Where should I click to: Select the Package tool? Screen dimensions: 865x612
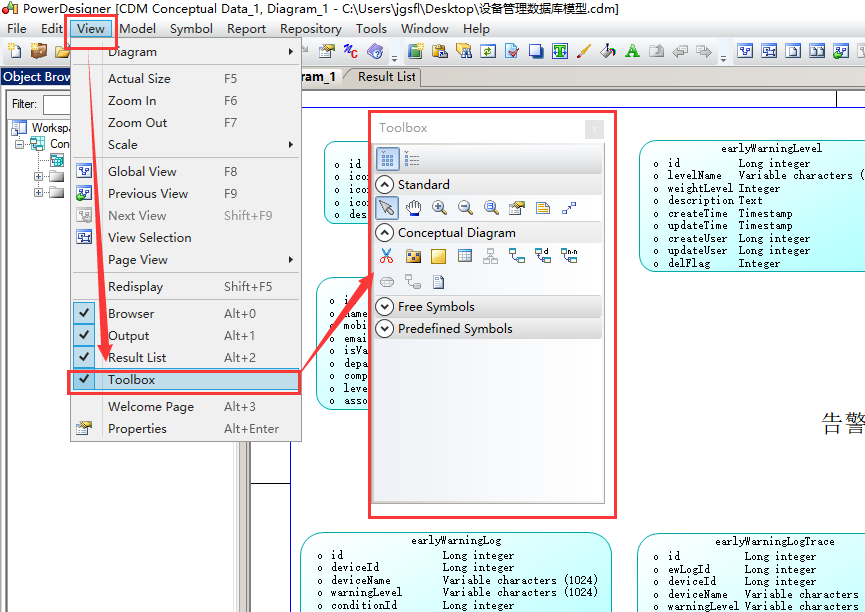click(x=413, y=256)
